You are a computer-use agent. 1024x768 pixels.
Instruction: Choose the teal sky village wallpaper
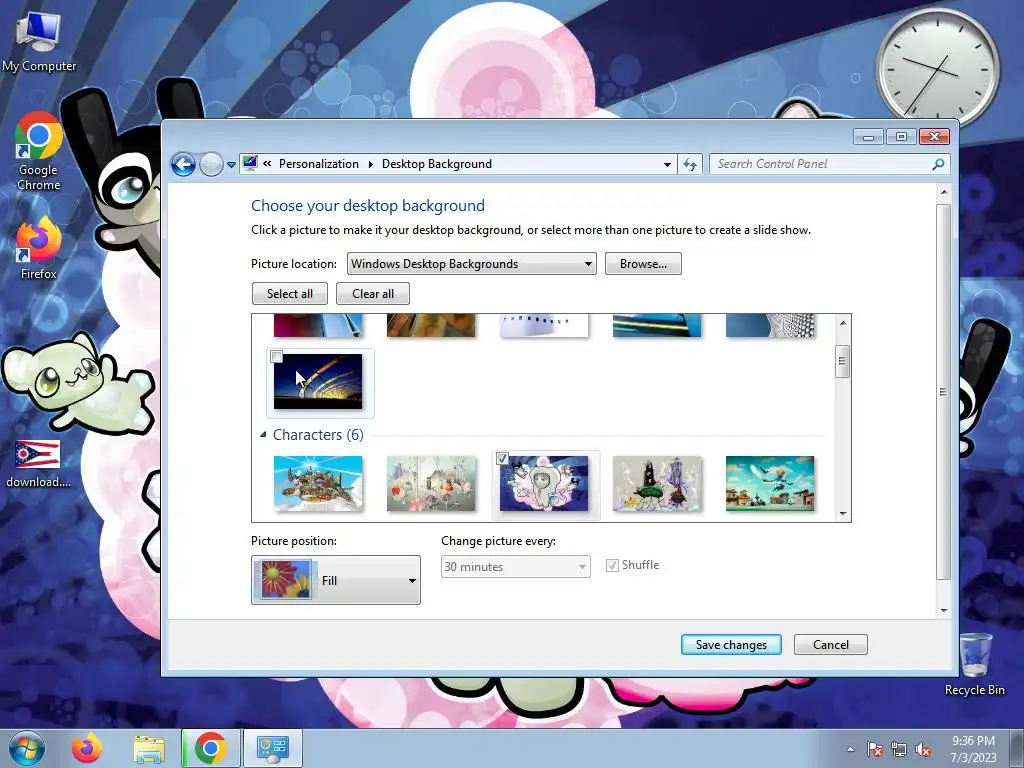click(x=770, y=484)
